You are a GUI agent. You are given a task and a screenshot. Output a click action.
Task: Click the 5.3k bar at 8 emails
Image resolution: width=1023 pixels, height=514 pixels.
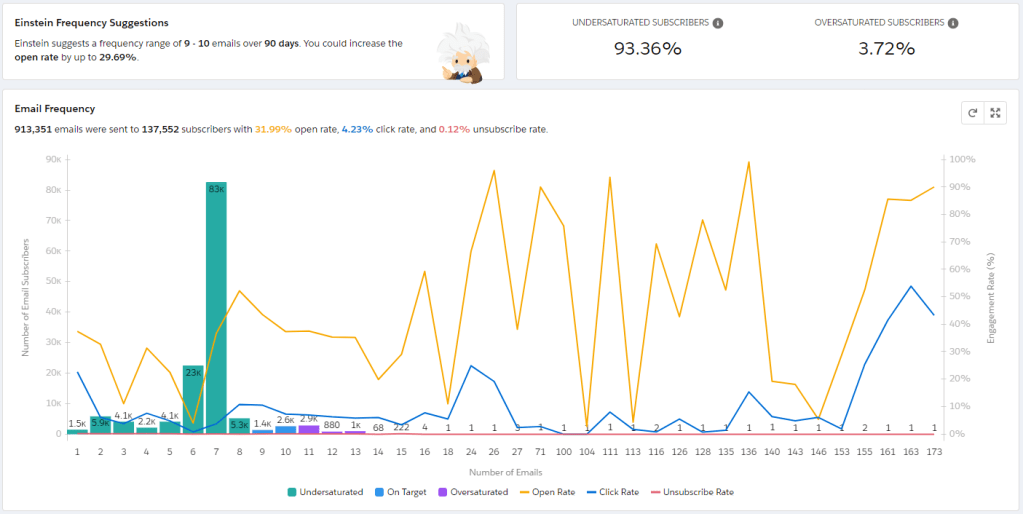point(239,426)
